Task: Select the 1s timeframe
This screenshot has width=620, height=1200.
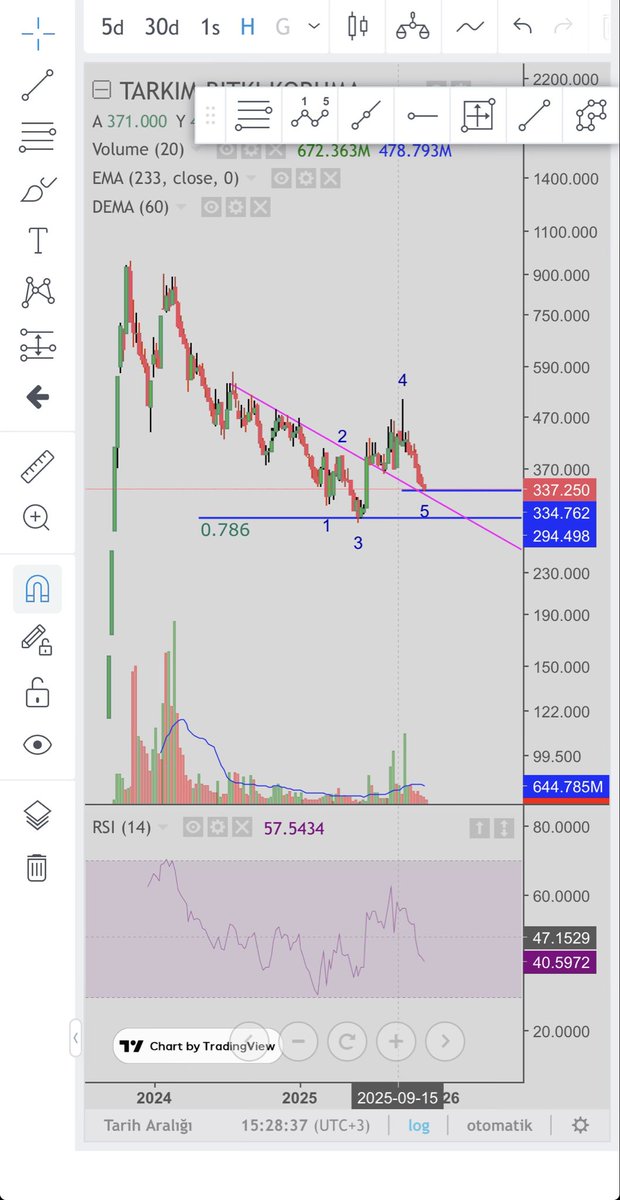Action: (x=209, y=27)
